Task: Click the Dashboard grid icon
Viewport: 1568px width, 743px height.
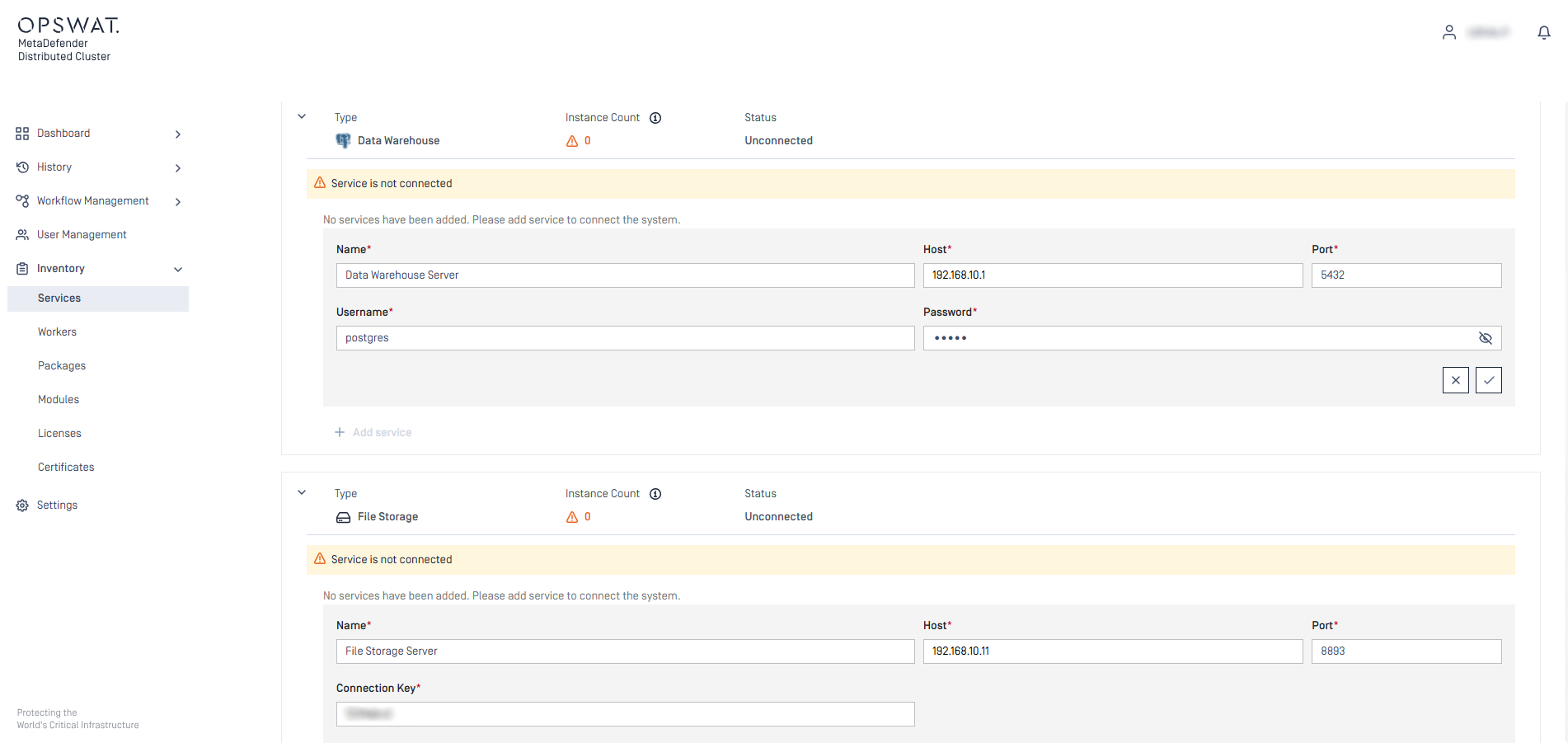Action: pos(22,134)
